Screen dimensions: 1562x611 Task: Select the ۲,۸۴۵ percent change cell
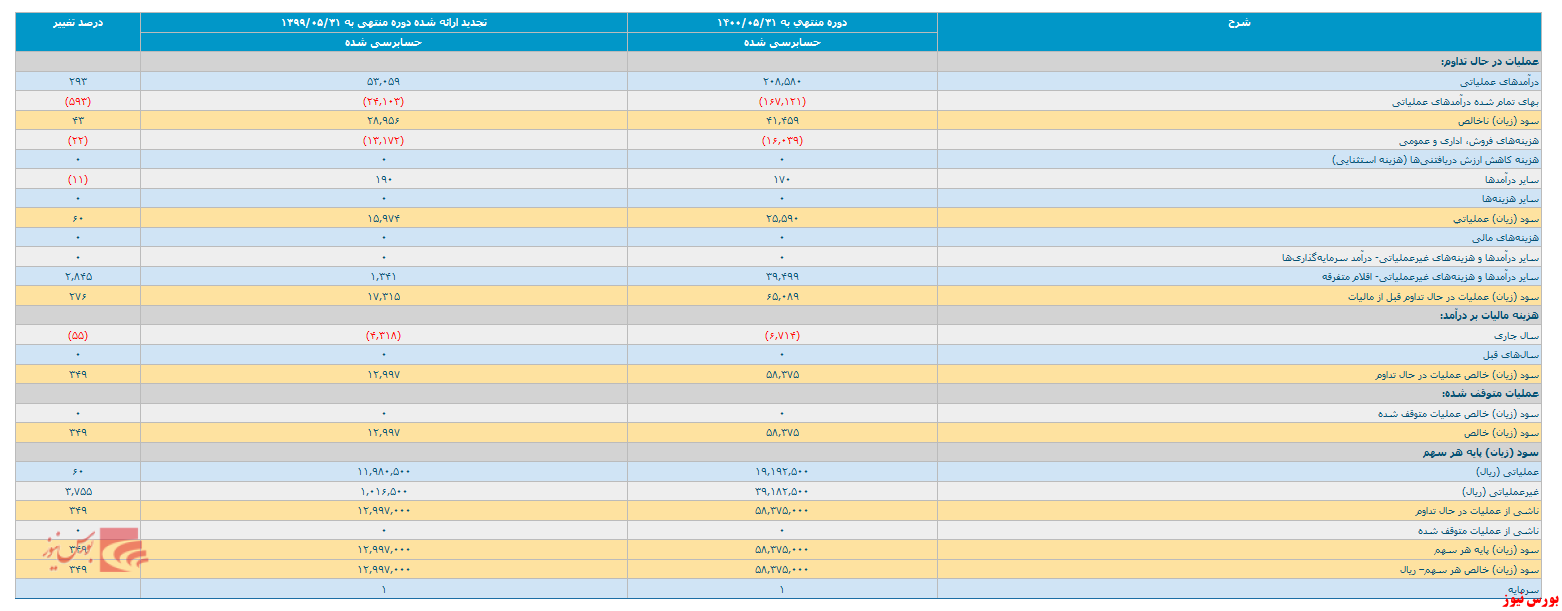click(x=77, y=276)
